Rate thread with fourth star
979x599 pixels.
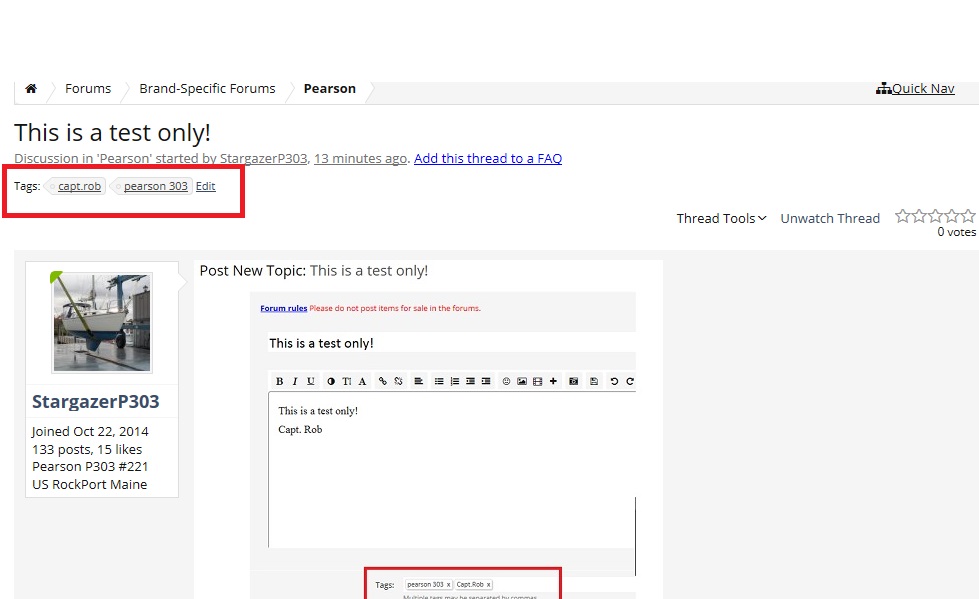[x=952, y=216]
